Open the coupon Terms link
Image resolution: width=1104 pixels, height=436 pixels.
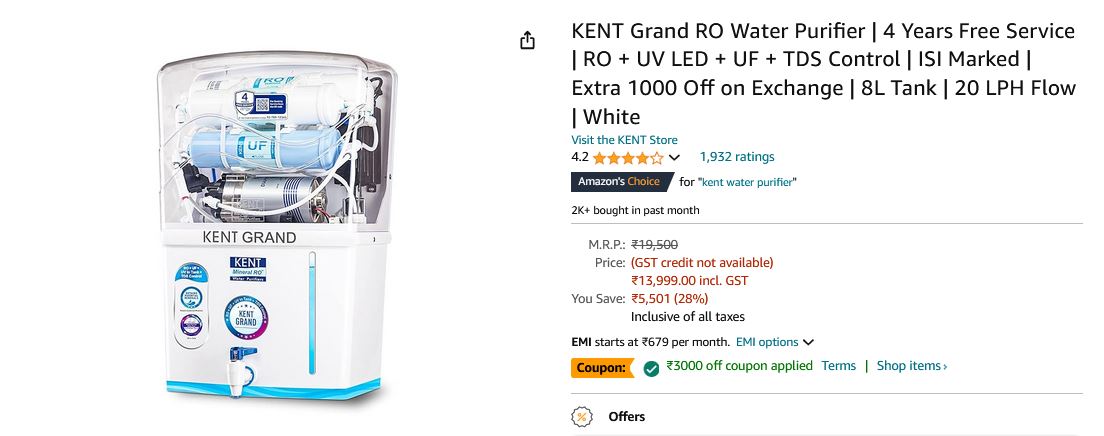(x=838, y=366)
